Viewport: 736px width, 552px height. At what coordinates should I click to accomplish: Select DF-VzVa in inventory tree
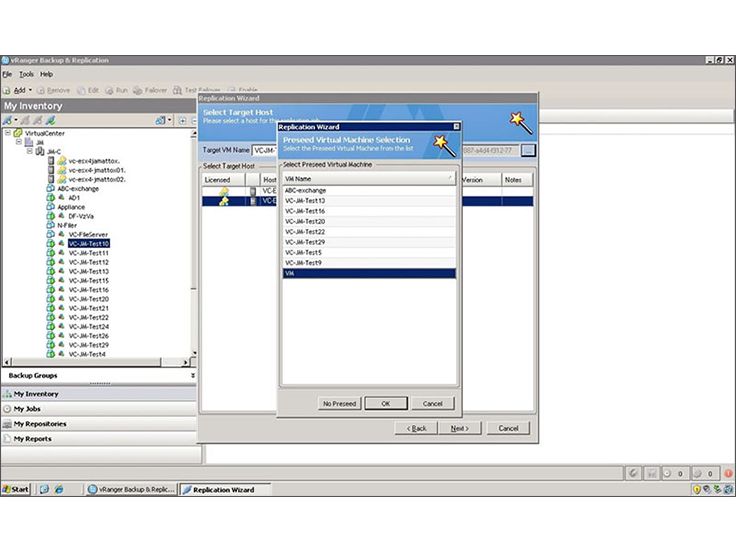click(x=81, y=216)
